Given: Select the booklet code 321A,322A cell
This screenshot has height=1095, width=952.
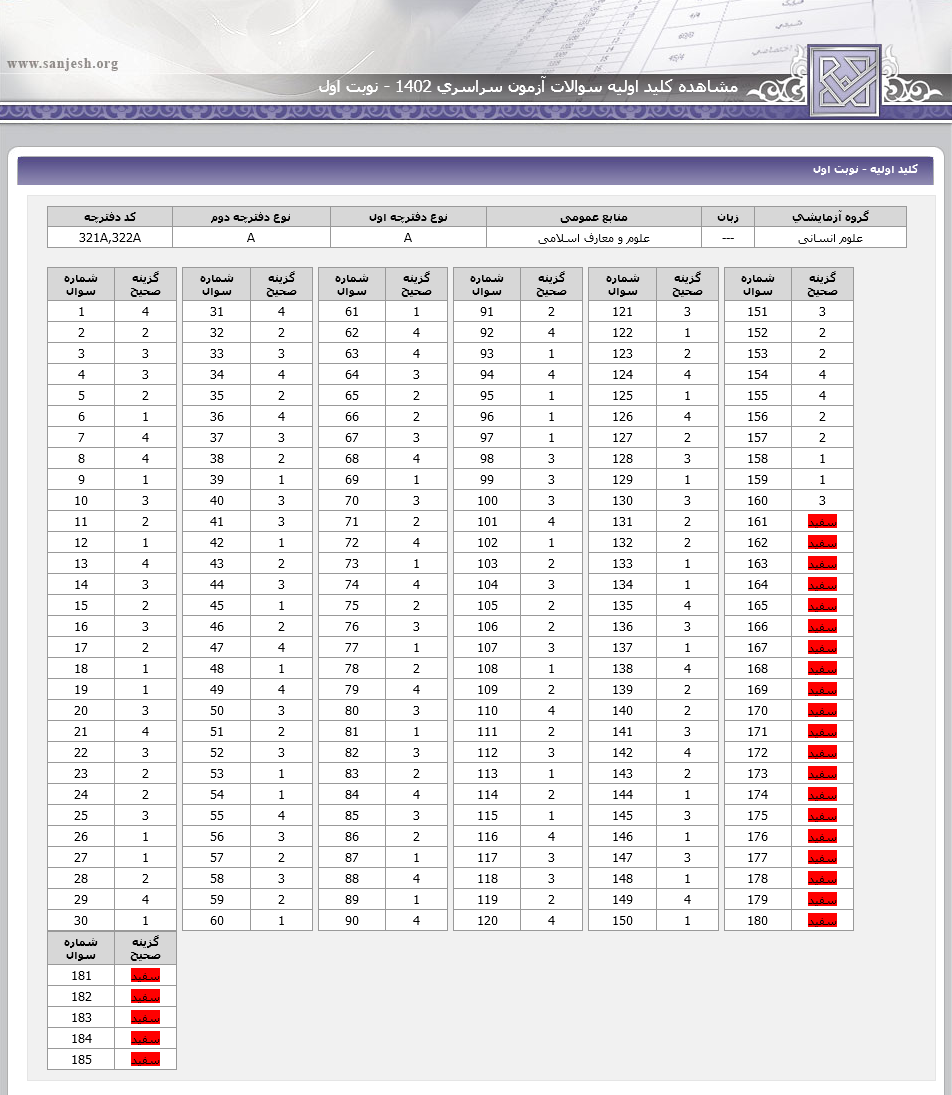Looking at the screenshot, I should [110, 238].
